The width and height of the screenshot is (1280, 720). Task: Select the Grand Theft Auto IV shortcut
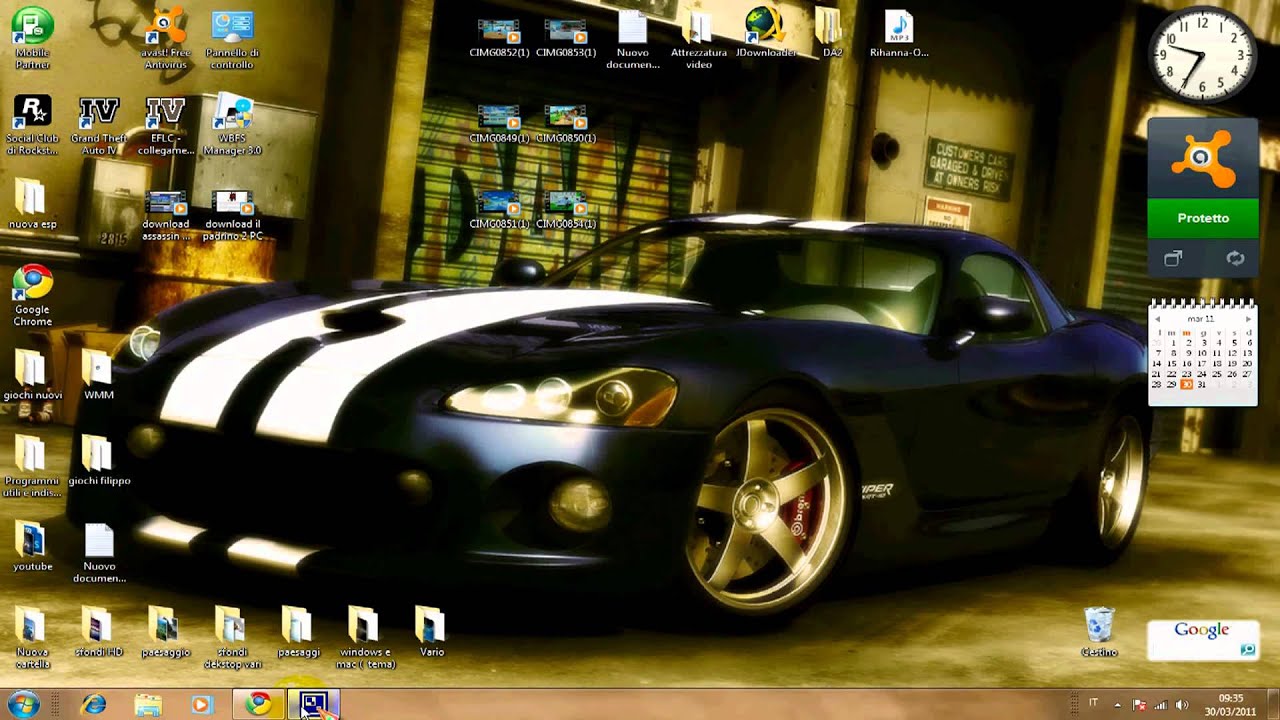[x=99, y=126]
